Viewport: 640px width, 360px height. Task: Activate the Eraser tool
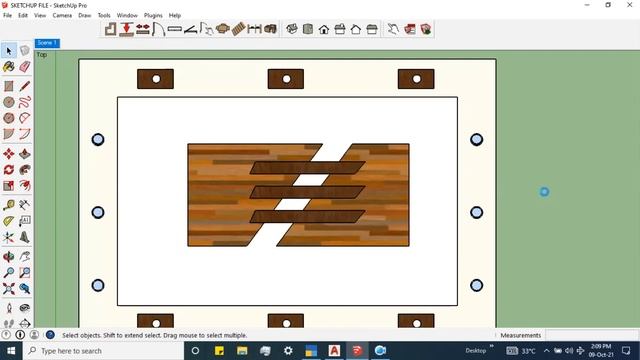[x=24, y=67]
